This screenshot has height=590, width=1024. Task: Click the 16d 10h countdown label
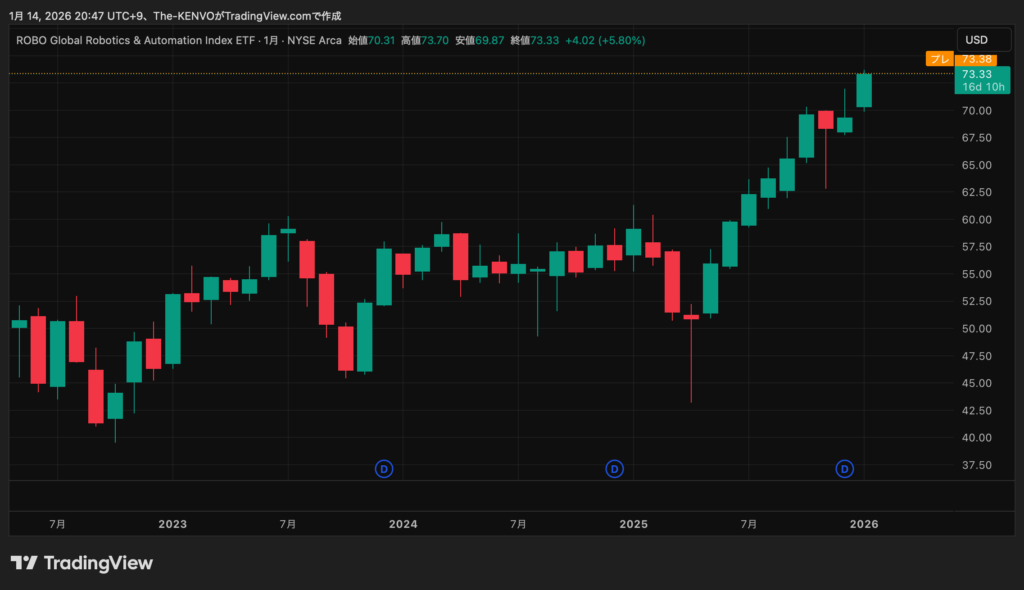tap(984, 87)
